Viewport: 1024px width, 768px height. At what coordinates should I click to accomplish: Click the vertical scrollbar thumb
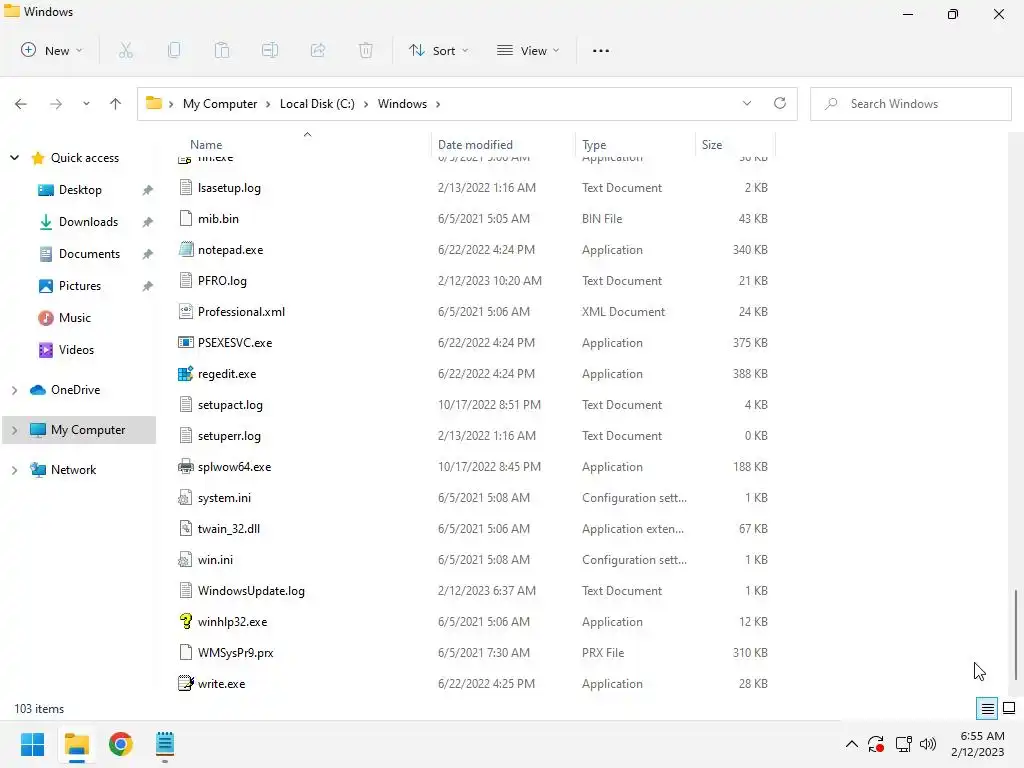(x=1016, y=633)
